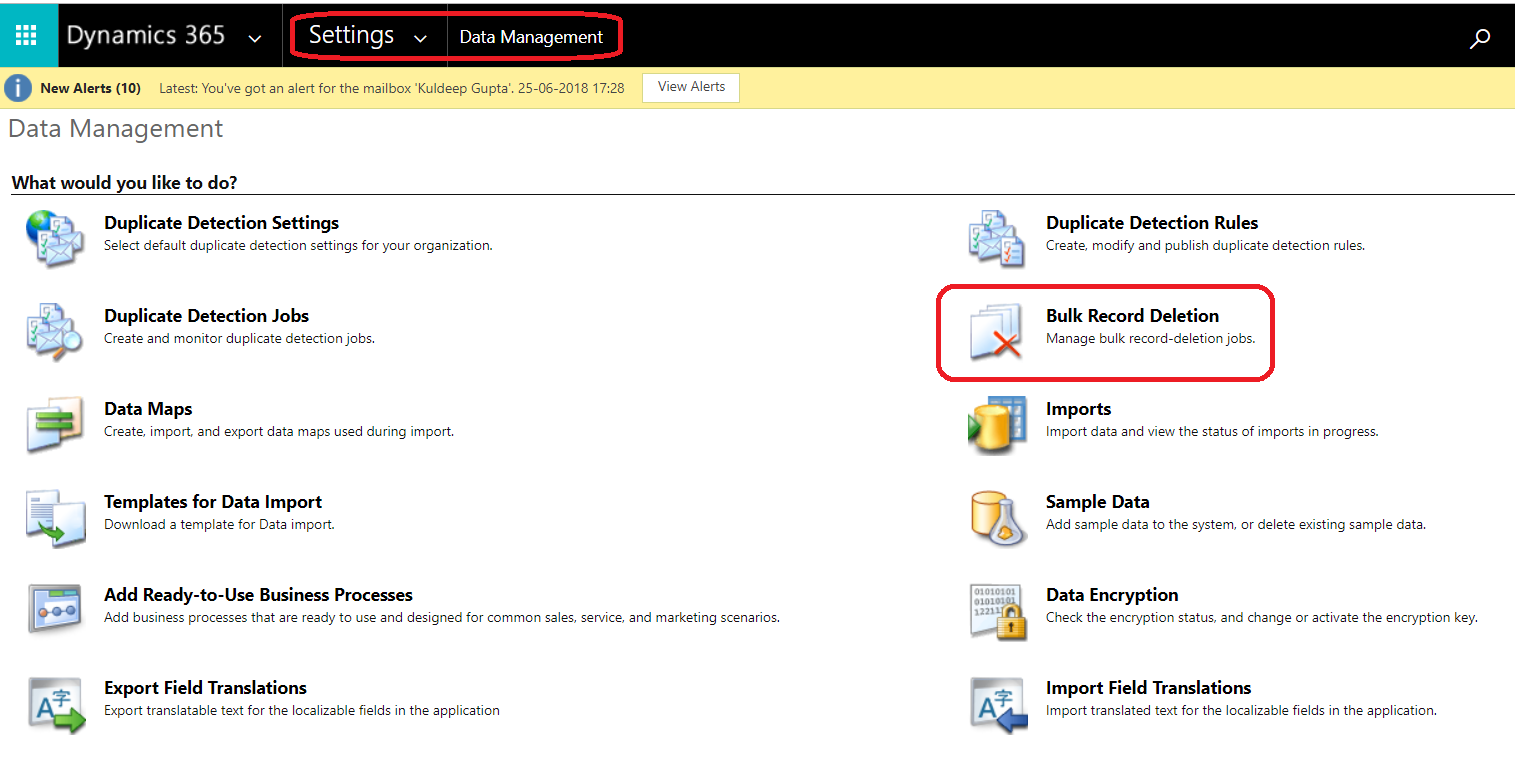This screenshot has height=773, width=1515.
Task: Click the Sample Data flask icon
Action: [997, 517]
